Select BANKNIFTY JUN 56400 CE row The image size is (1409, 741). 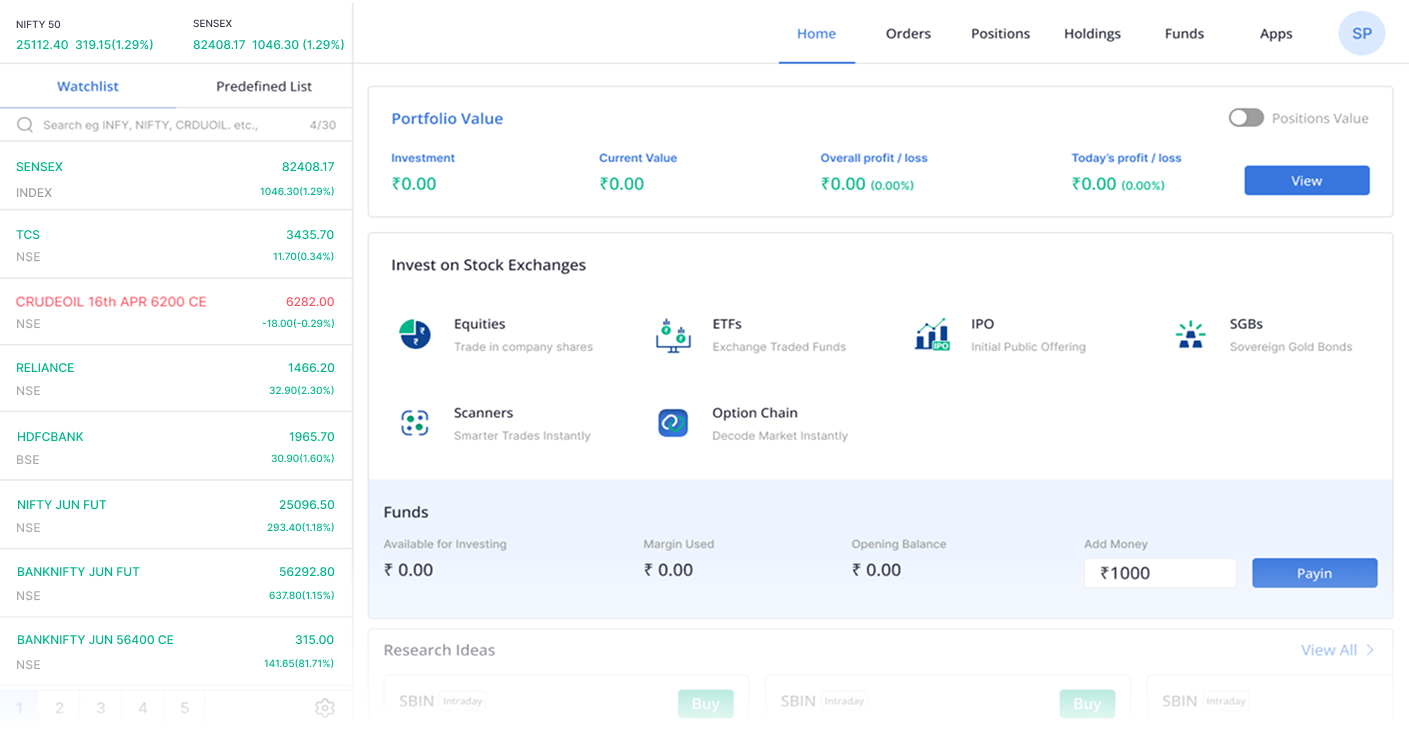(176, 651)
